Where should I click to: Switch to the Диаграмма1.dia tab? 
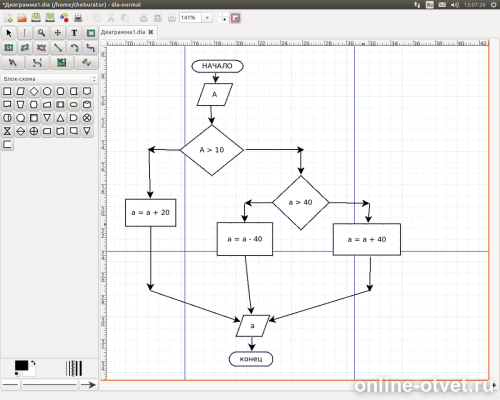pos(123,32)
